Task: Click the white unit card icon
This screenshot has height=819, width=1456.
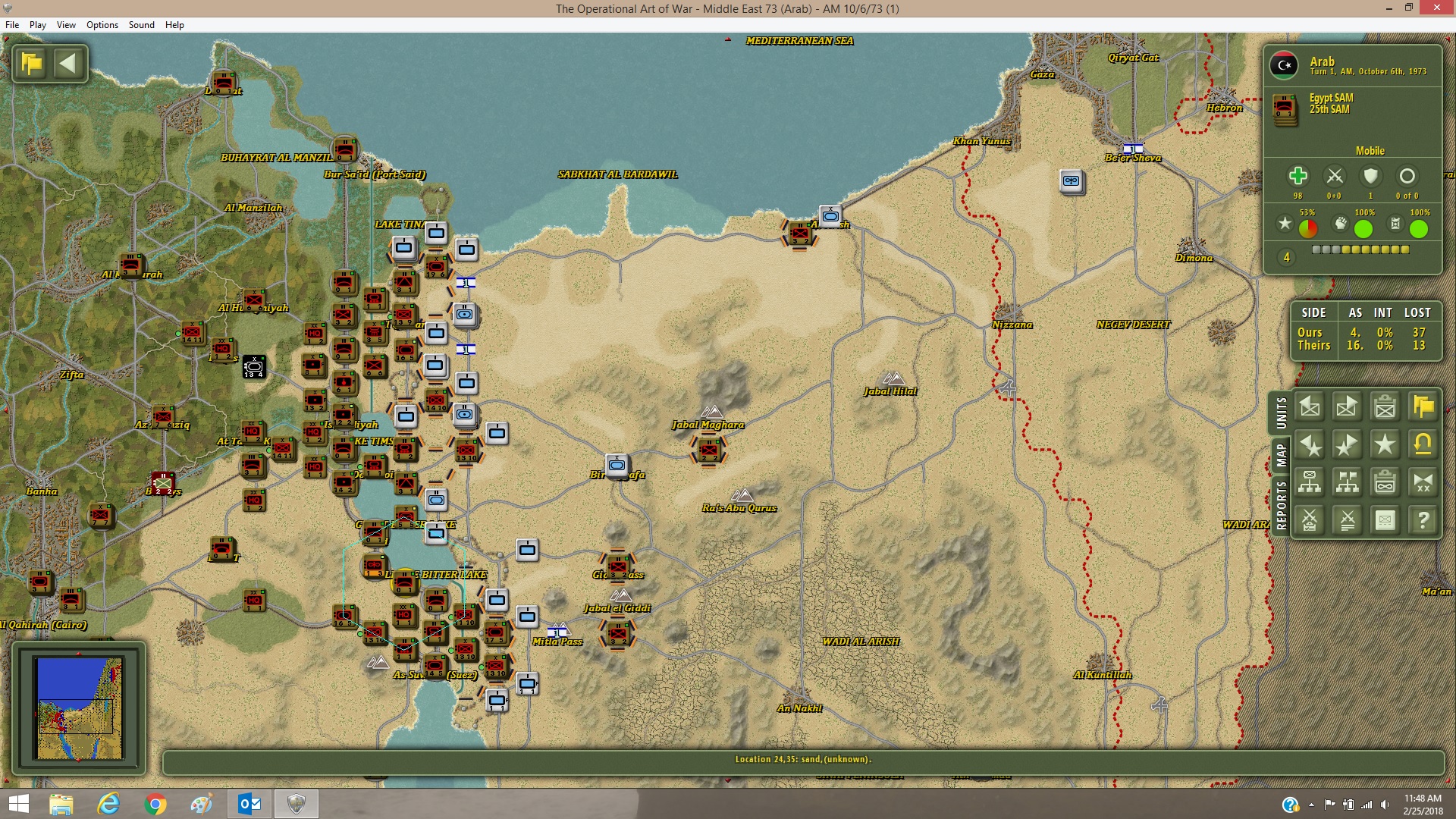Action: tap(1385, 520)
